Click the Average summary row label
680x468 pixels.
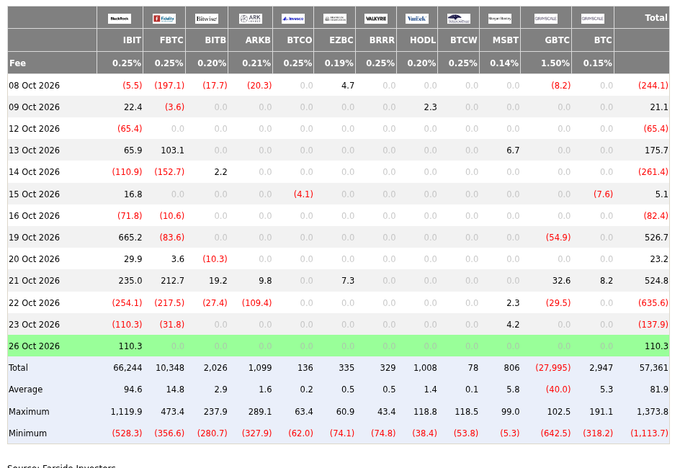coord(26,389)
